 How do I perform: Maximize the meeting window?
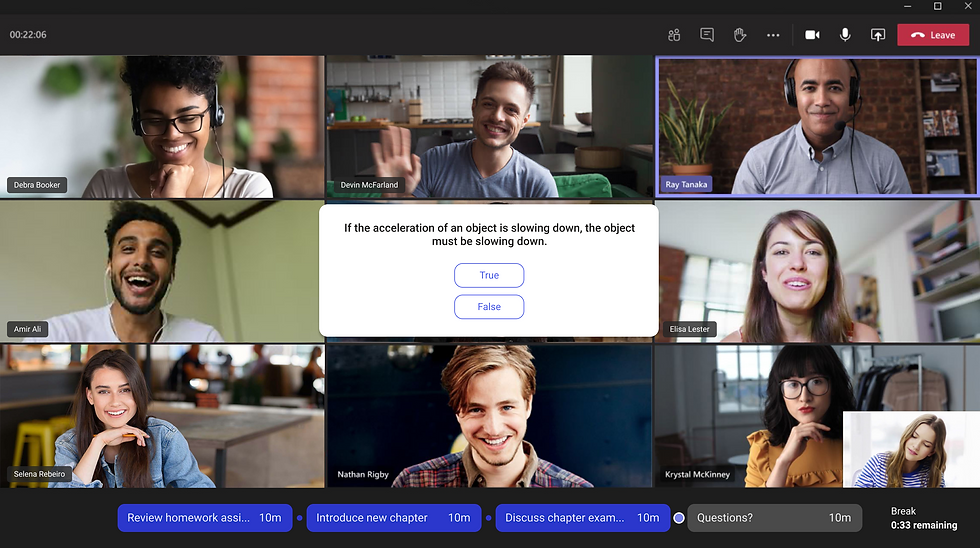click(938, 6)
